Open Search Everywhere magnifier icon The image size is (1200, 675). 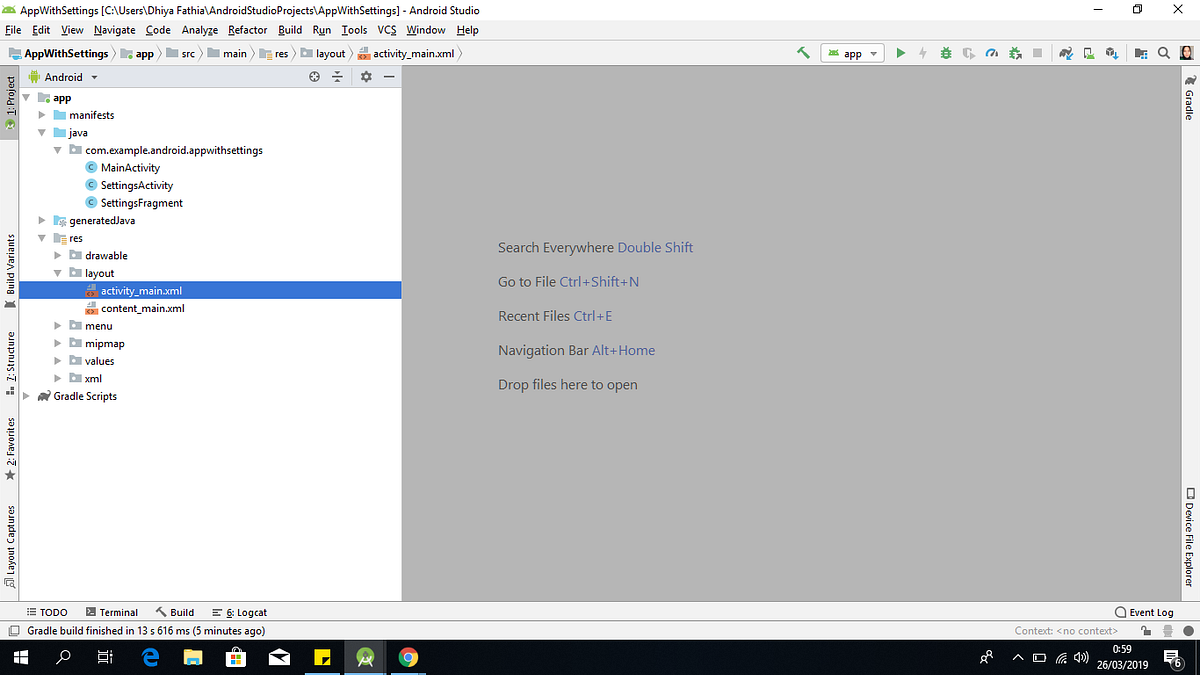point(1163,52)
